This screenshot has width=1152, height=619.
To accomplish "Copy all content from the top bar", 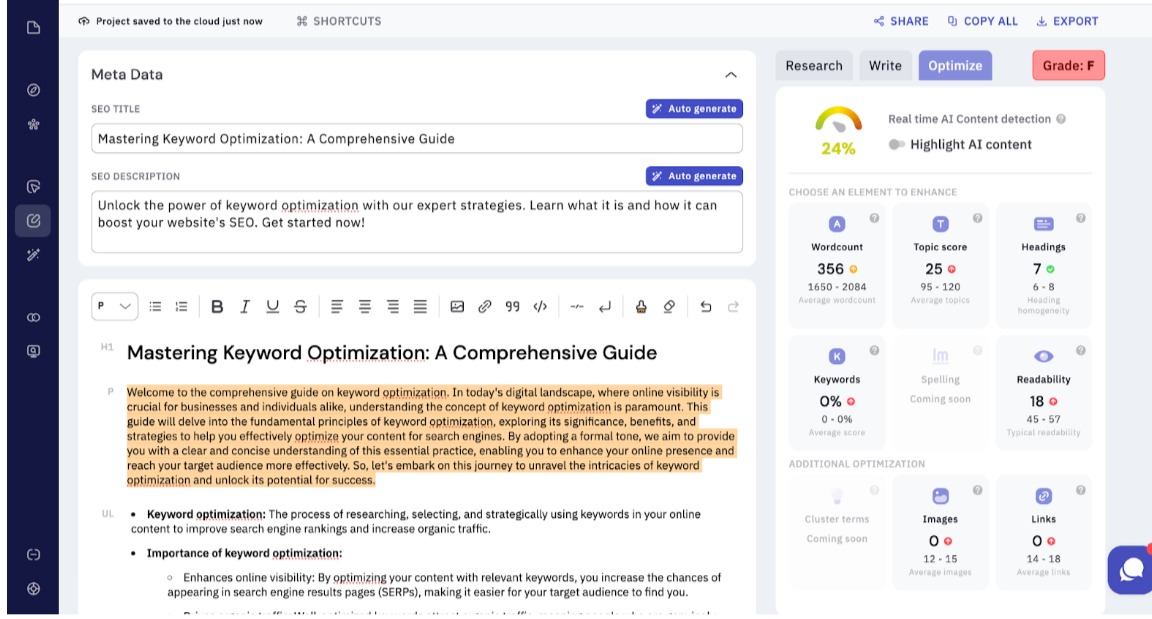I will point(981,20).
